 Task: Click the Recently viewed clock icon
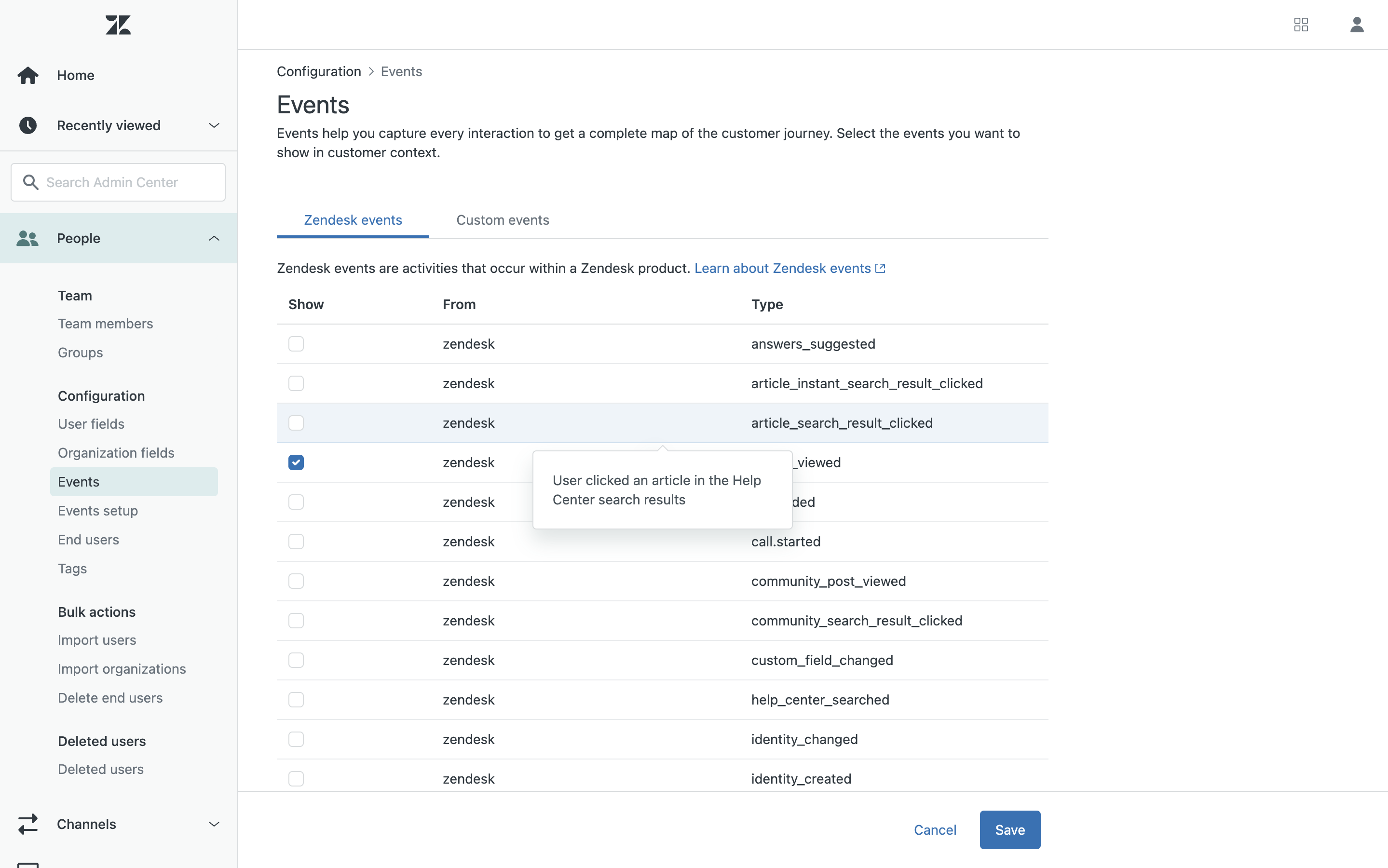pyautogui.click(x=27, y=125)
